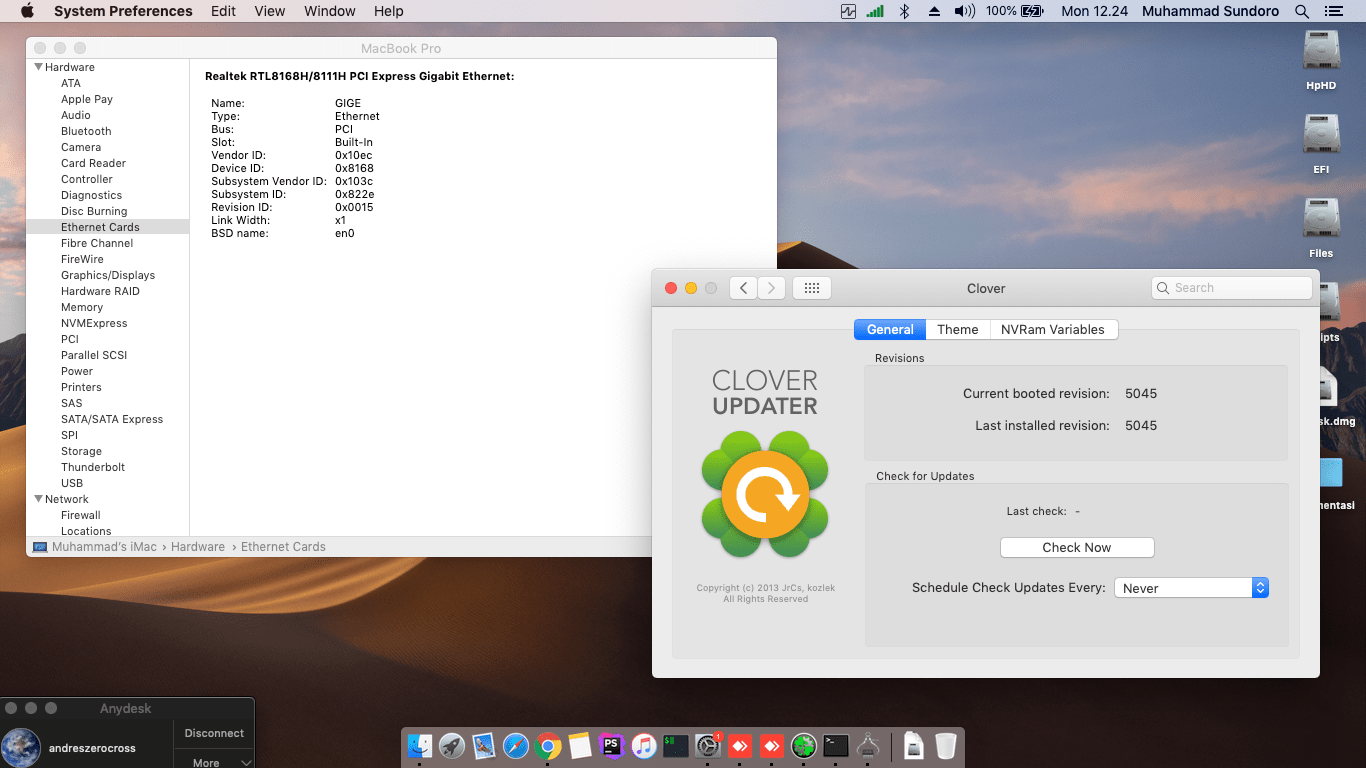The image size is (1366, 768).
Task: Click the andreszerocross globe avatar
Action: 21,747
